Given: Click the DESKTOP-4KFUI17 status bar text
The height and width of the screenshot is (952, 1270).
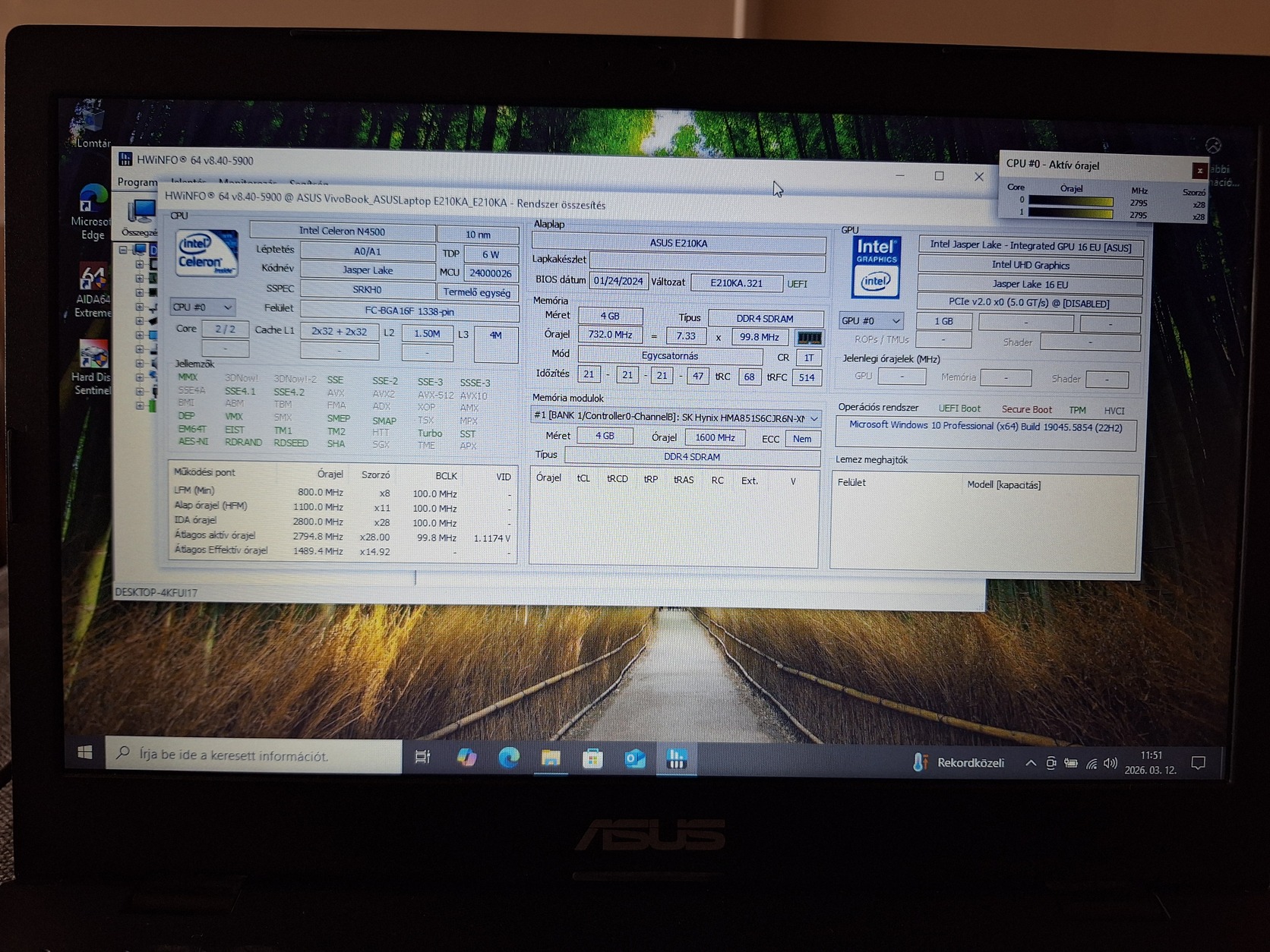Looking at the screenshot, I should tap(156, 592).
